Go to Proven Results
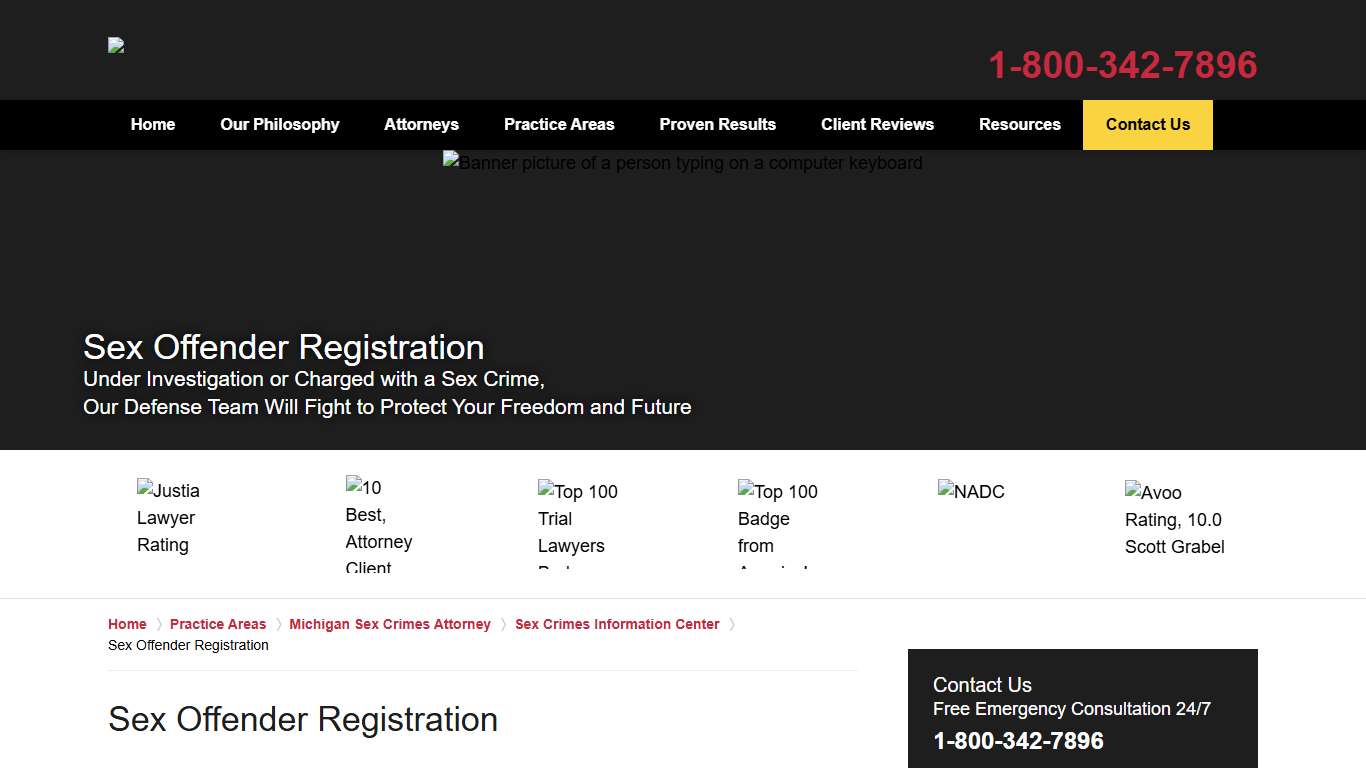The image size is (1366, 768). (717, 124)
